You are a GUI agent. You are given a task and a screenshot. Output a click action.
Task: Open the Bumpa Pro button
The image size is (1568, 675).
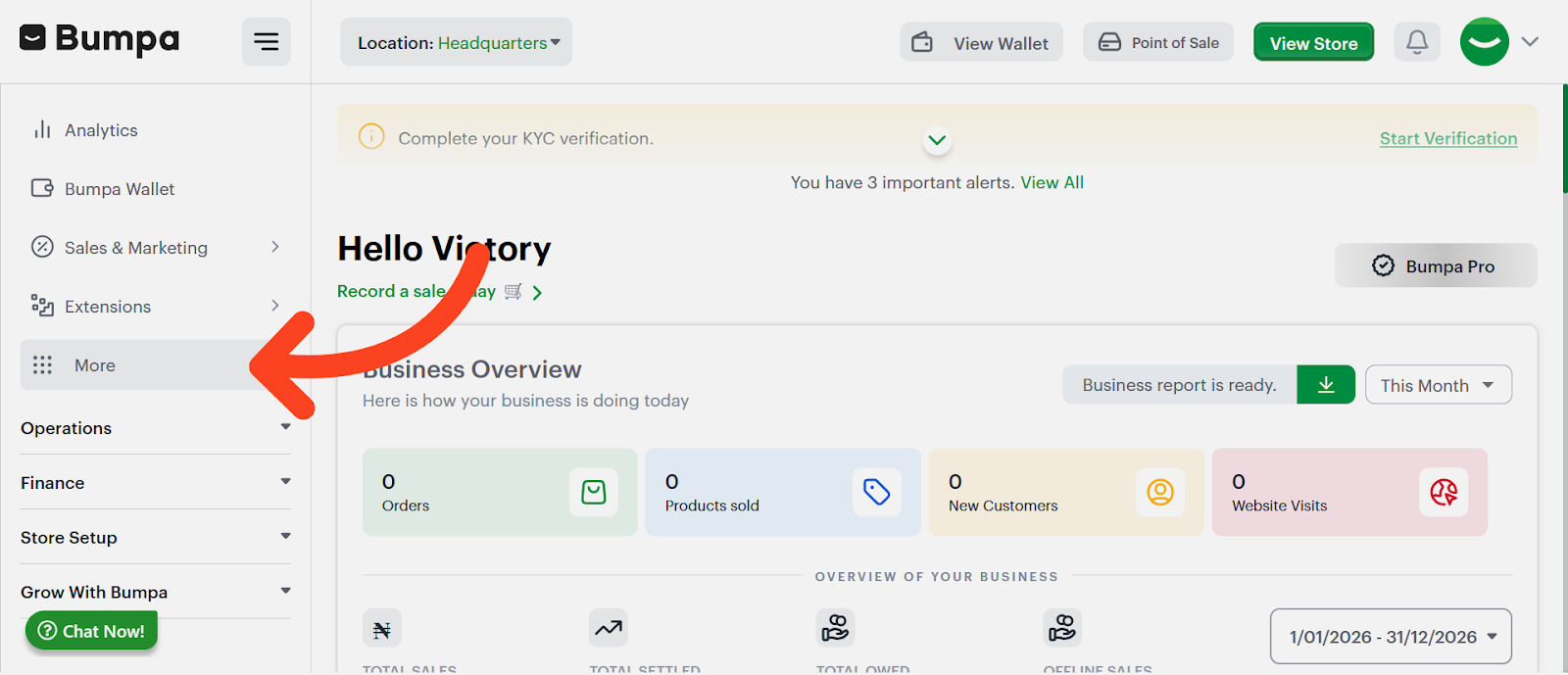pyautogui.click(x=1436, y=265)
